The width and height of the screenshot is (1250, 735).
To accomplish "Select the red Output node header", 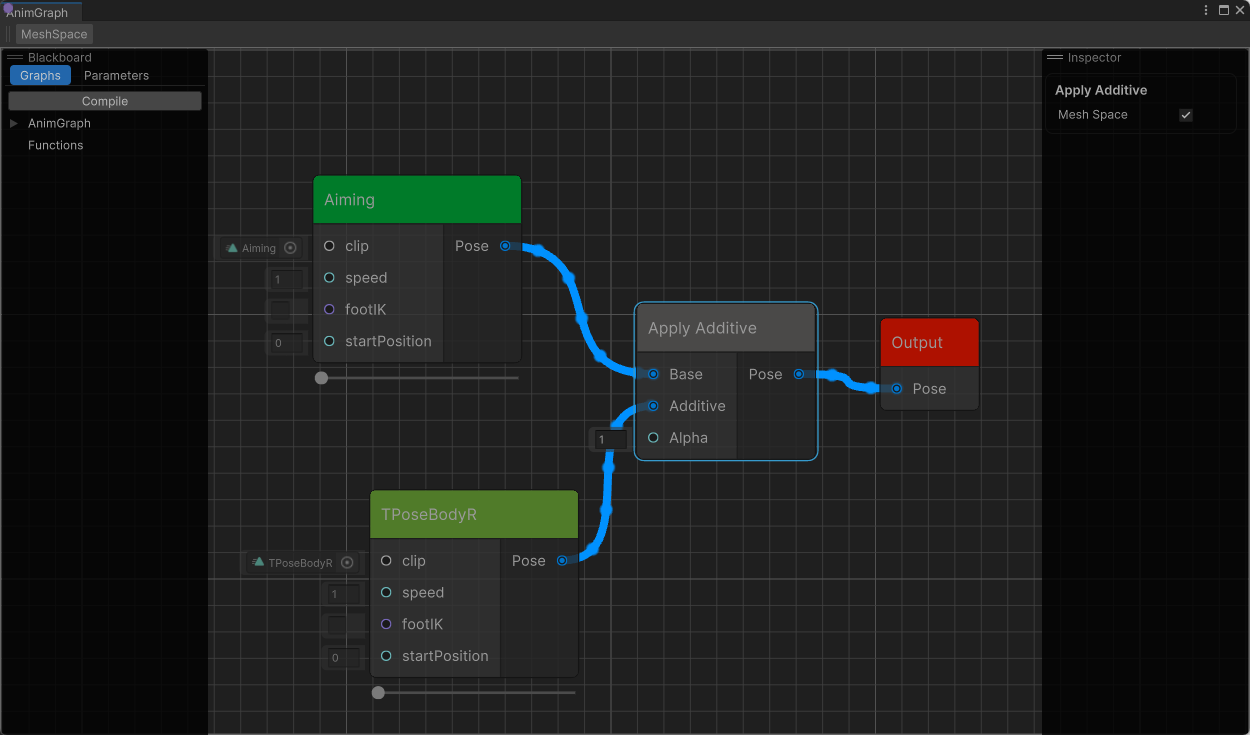I will [930, 342].
